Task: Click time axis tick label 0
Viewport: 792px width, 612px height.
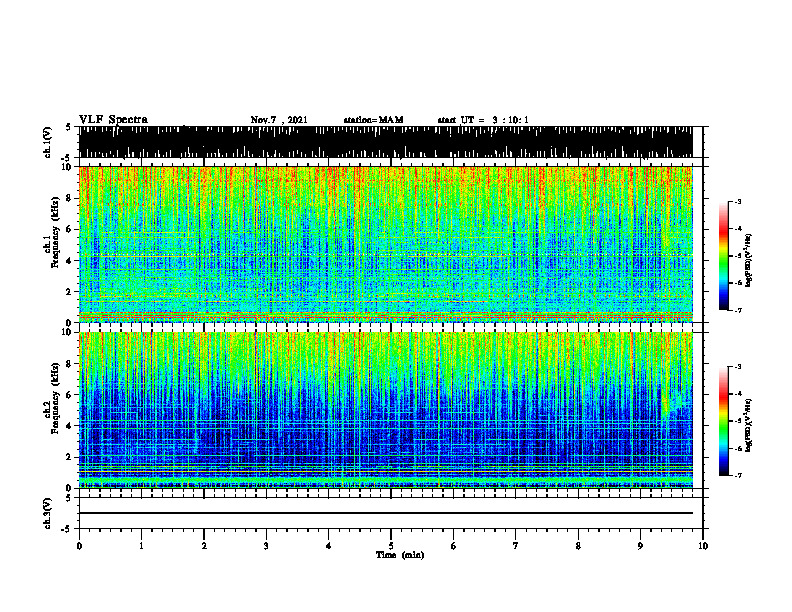Action: coord(79,546)
